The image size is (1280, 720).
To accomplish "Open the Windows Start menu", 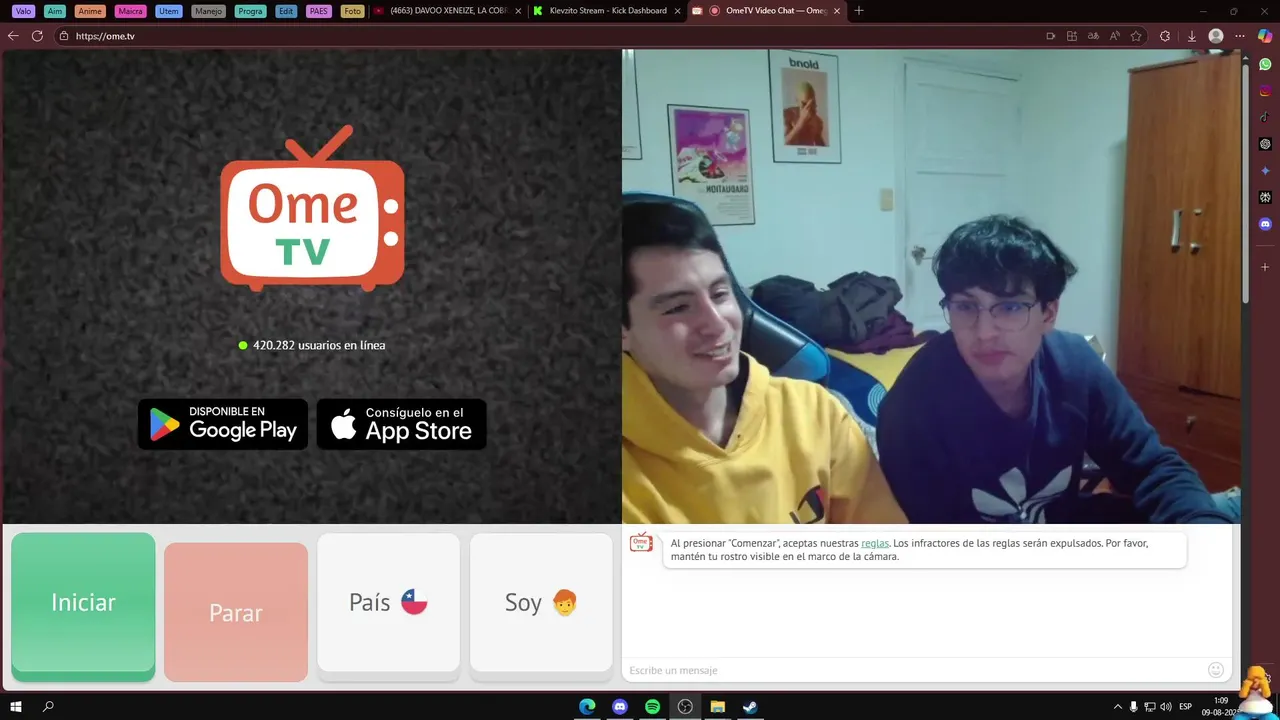I will pos(16,707).
